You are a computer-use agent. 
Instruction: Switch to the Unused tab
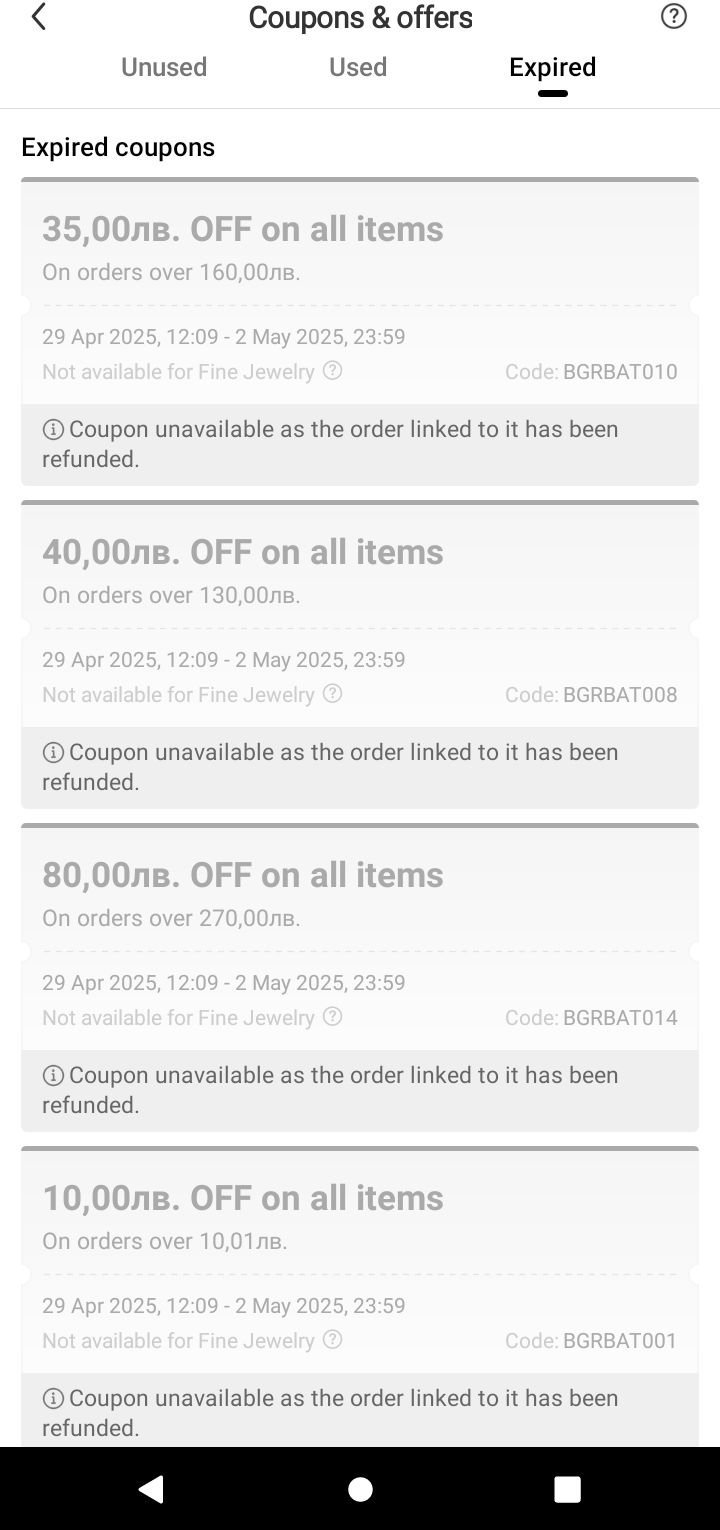tap(164, 67)
